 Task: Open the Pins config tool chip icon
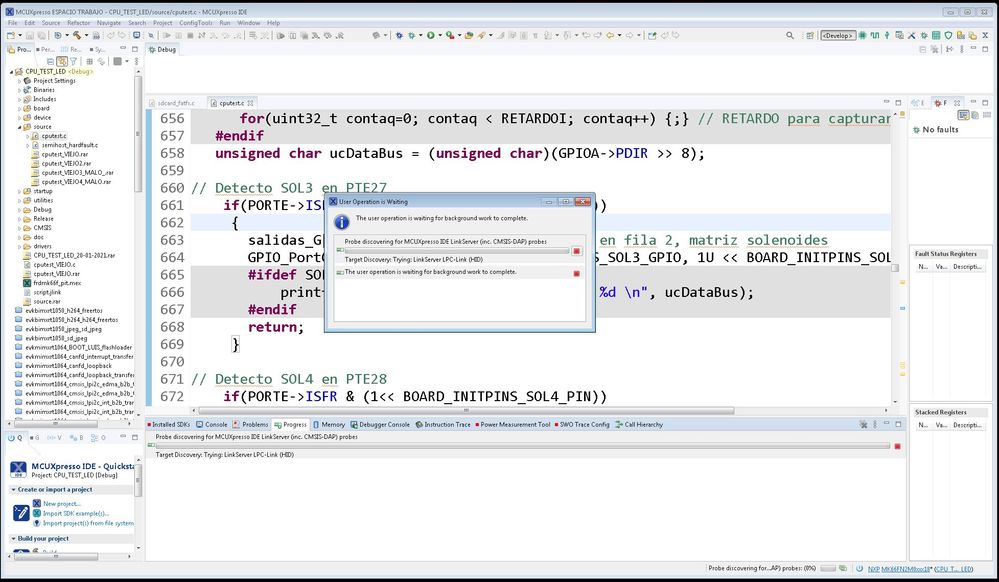point(862,35)
